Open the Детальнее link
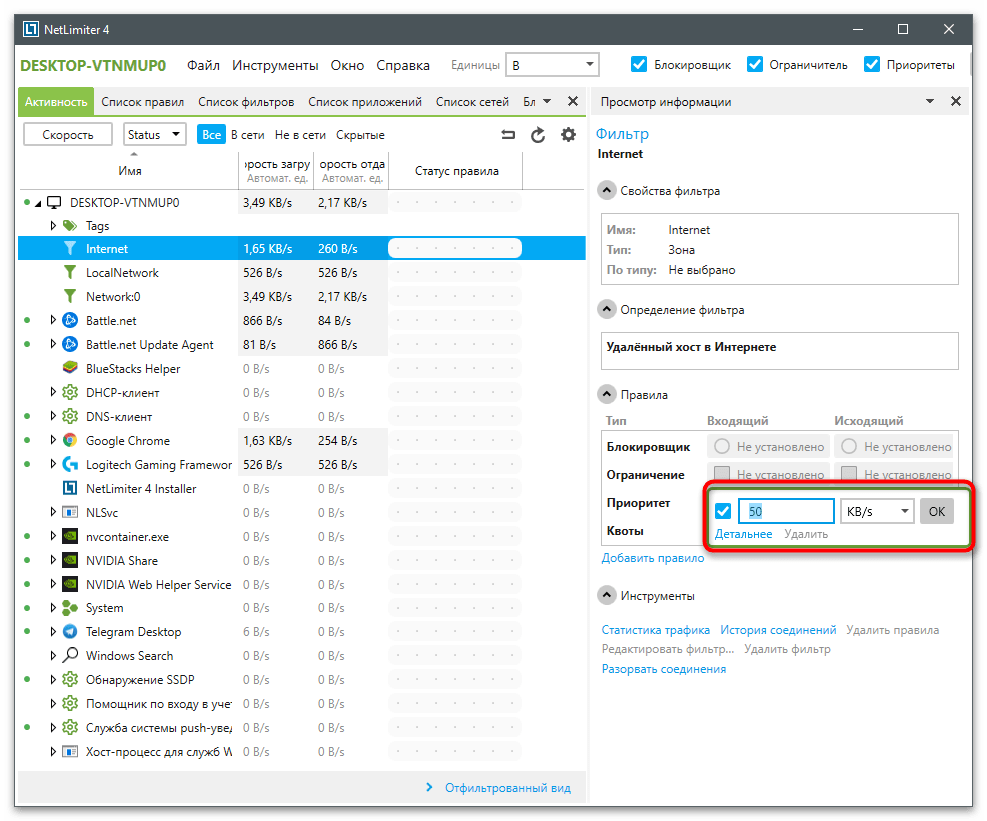 tap(743, 534)
